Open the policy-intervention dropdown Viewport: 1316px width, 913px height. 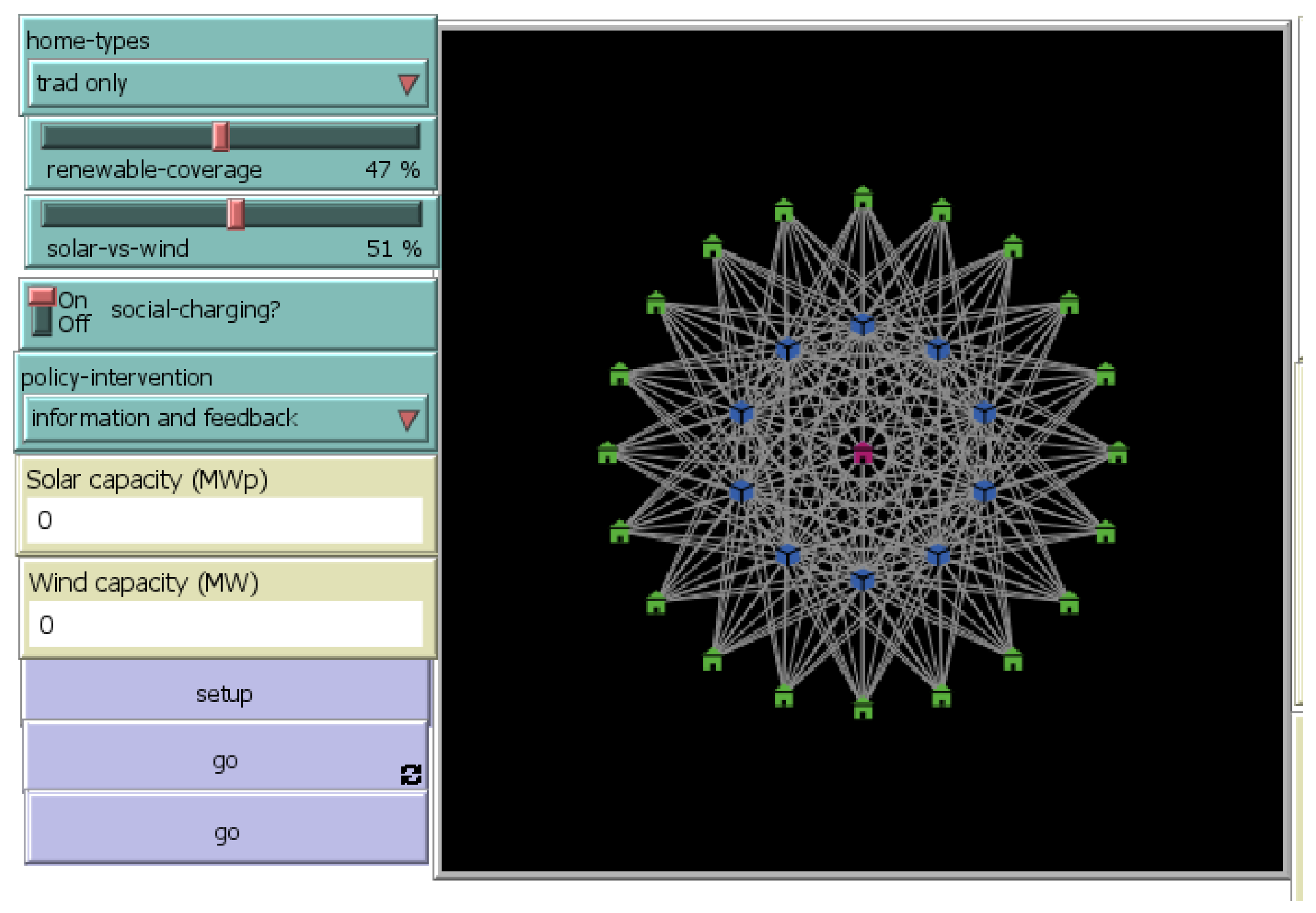(x=225, y=418)
